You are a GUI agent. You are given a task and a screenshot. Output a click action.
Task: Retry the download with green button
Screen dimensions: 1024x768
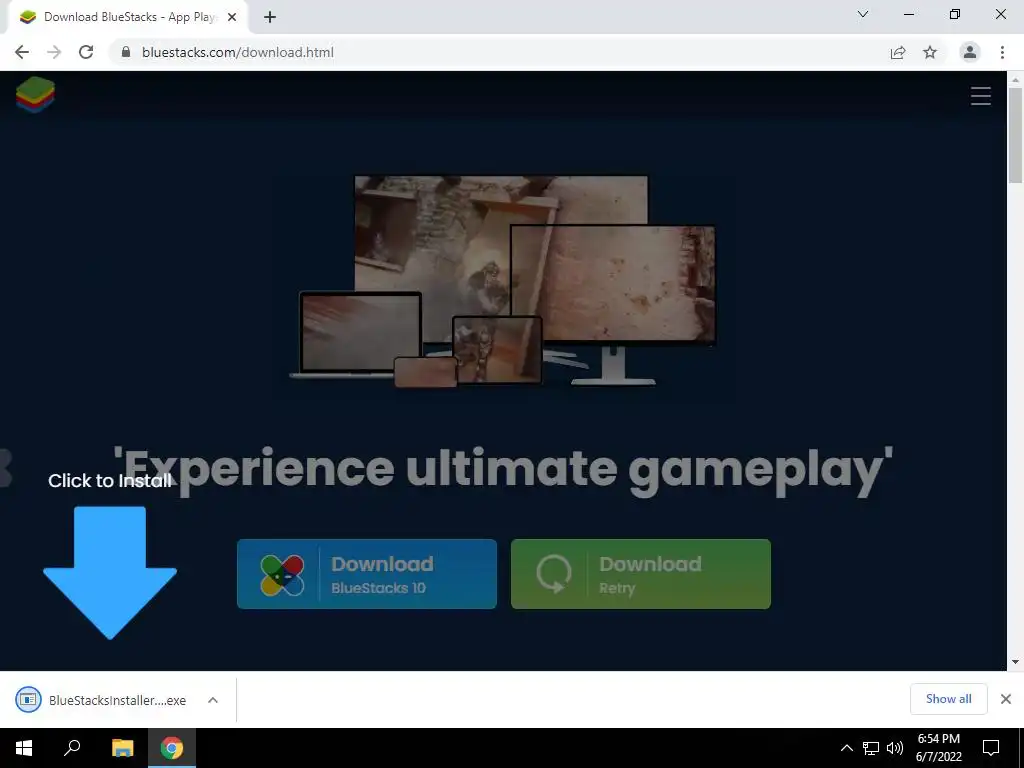click(641, 574)
